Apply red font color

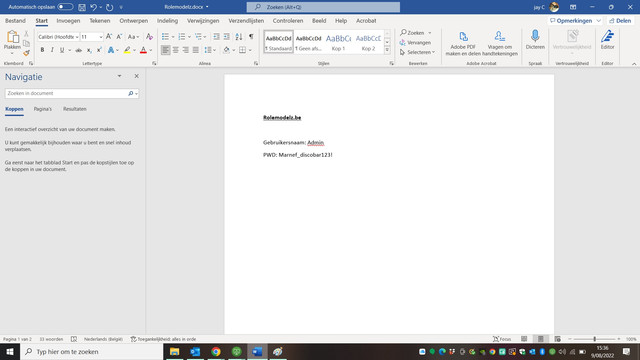143,50
